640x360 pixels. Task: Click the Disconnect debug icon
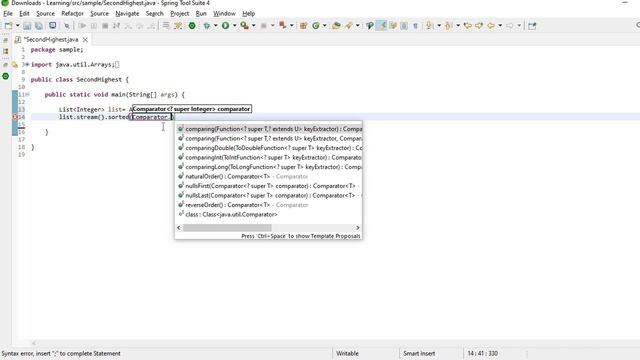(116, 26)
